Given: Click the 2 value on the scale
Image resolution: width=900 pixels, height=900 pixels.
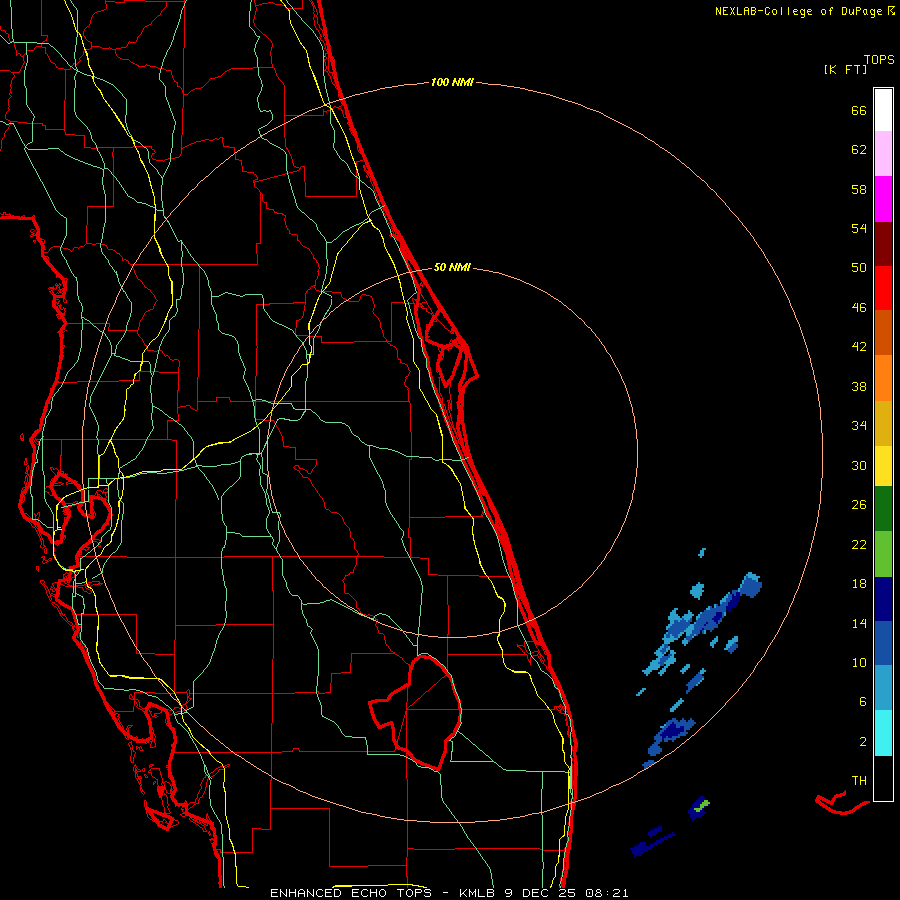Looking at the screenshot, I should (x=863, y=741).
